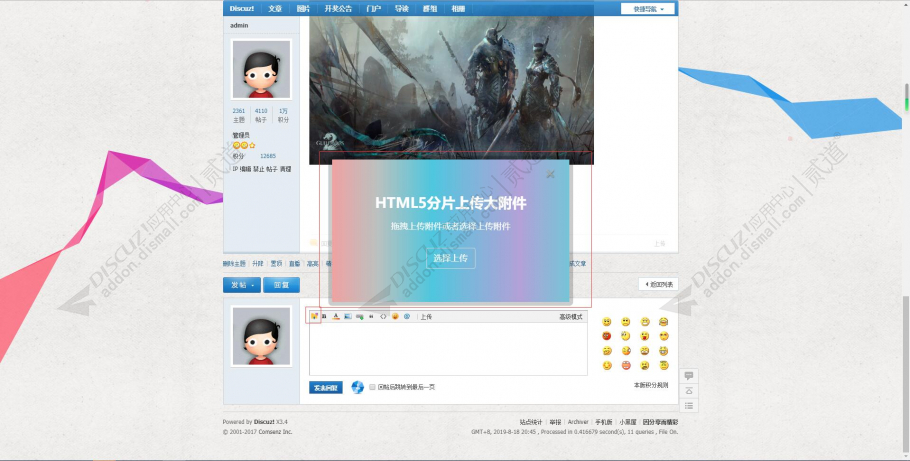
Task: Click the admin username in post sidebar
Action: (239, 26)
